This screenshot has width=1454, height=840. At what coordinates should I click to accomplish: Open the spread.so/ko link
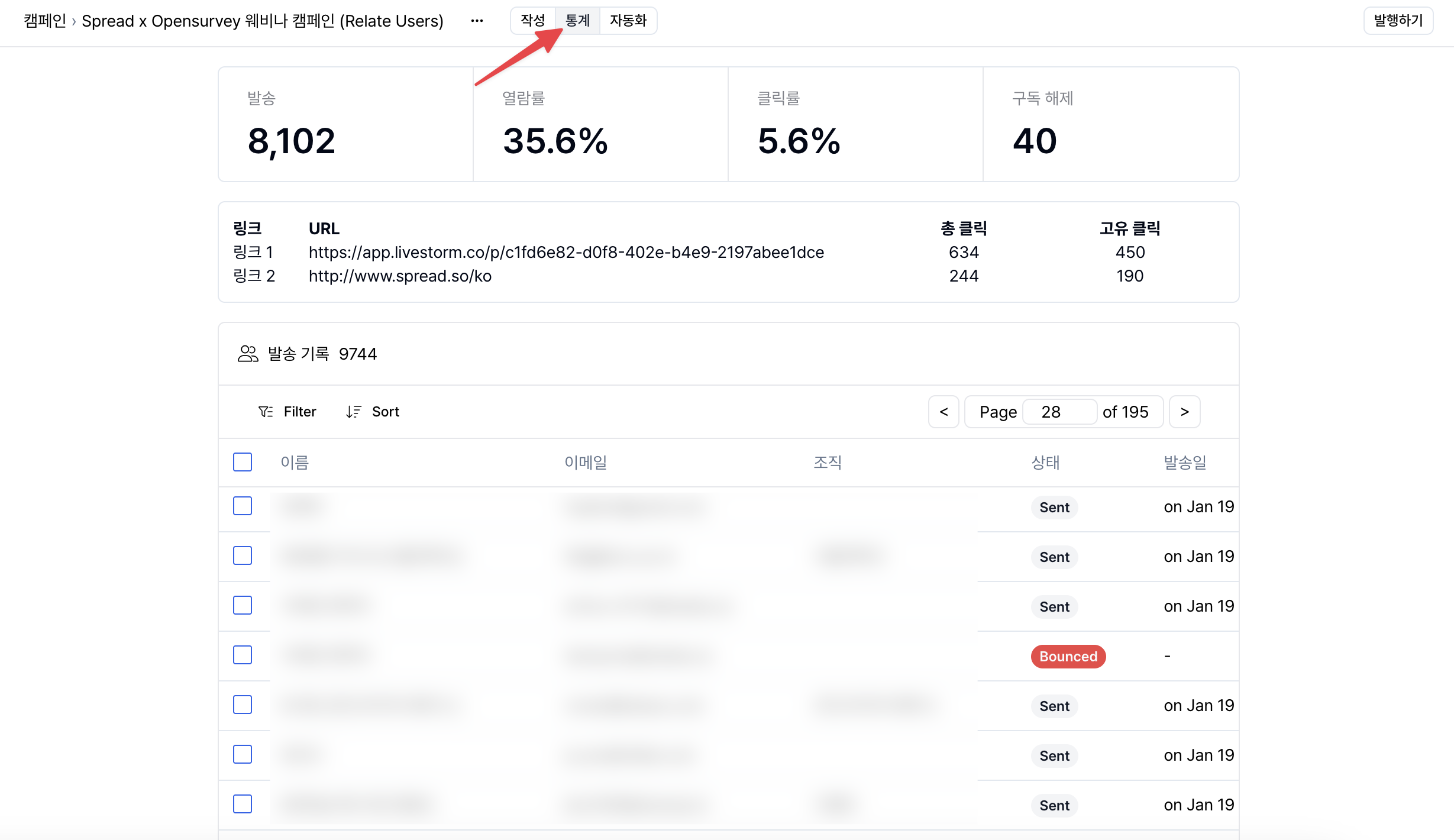400,276
